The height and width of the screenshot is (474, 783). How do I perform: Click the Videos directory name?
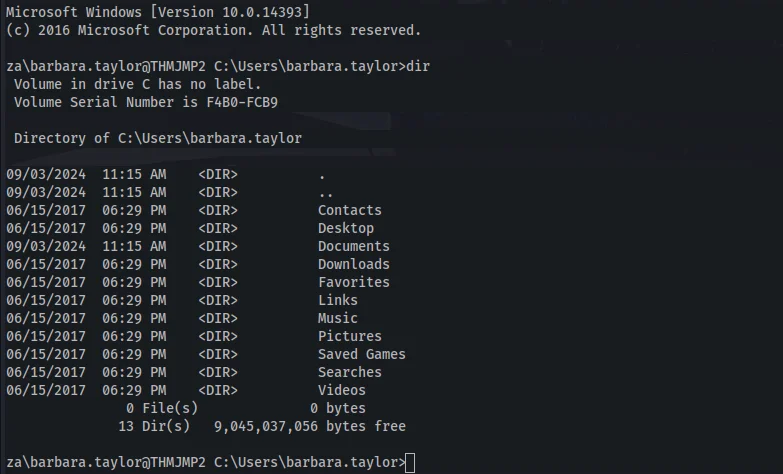[342, 390]
